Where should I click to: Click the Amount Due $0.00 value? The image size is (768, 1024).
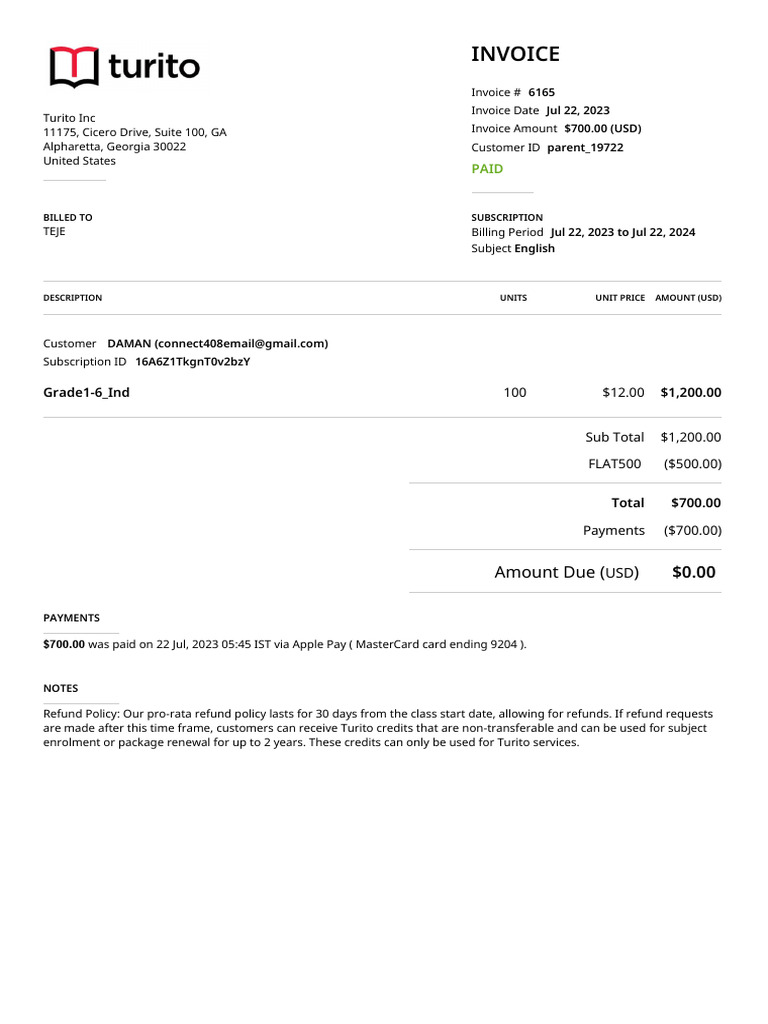pos(693,572)
